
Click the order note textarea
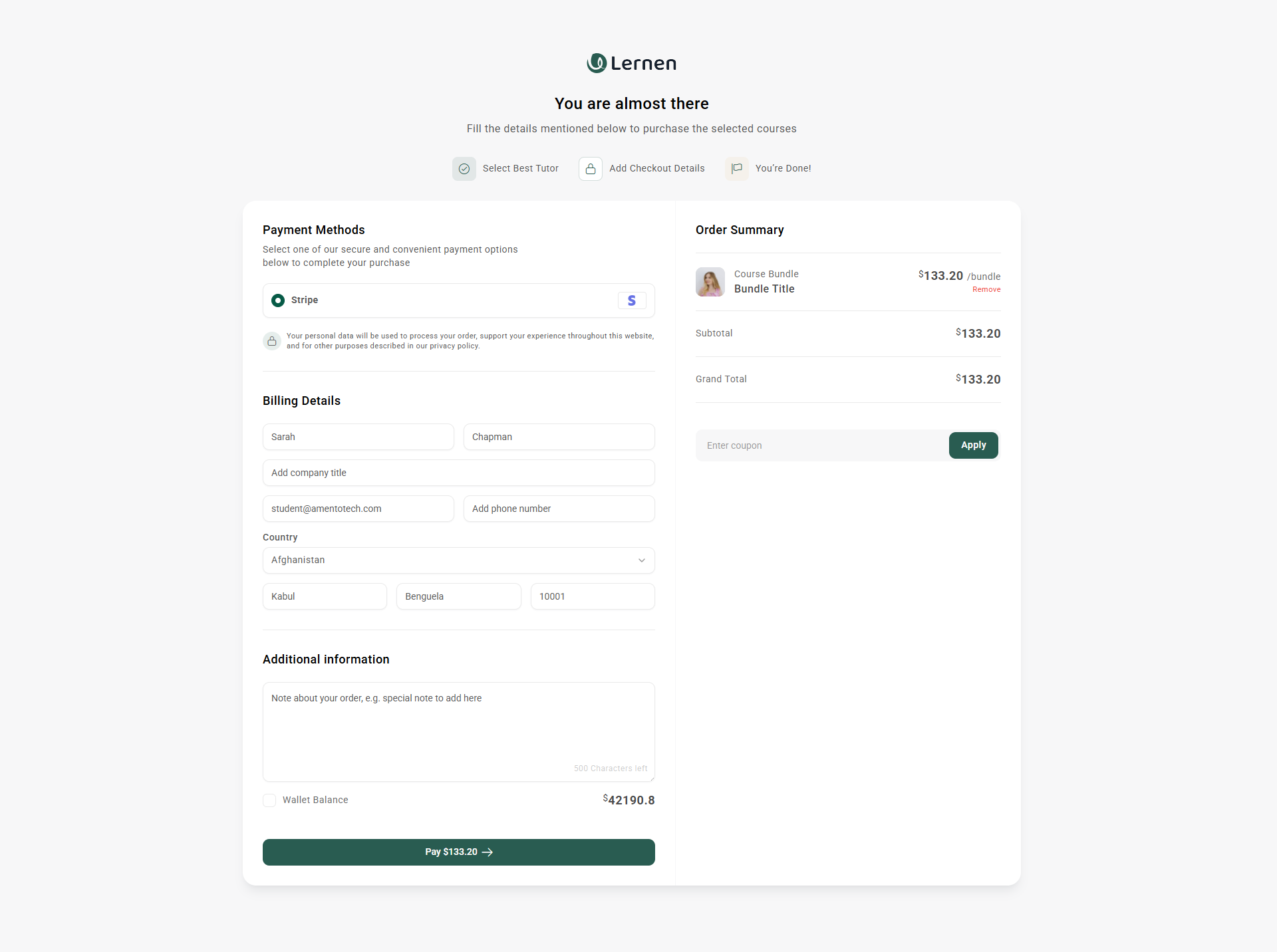click(x=459, y=731)
